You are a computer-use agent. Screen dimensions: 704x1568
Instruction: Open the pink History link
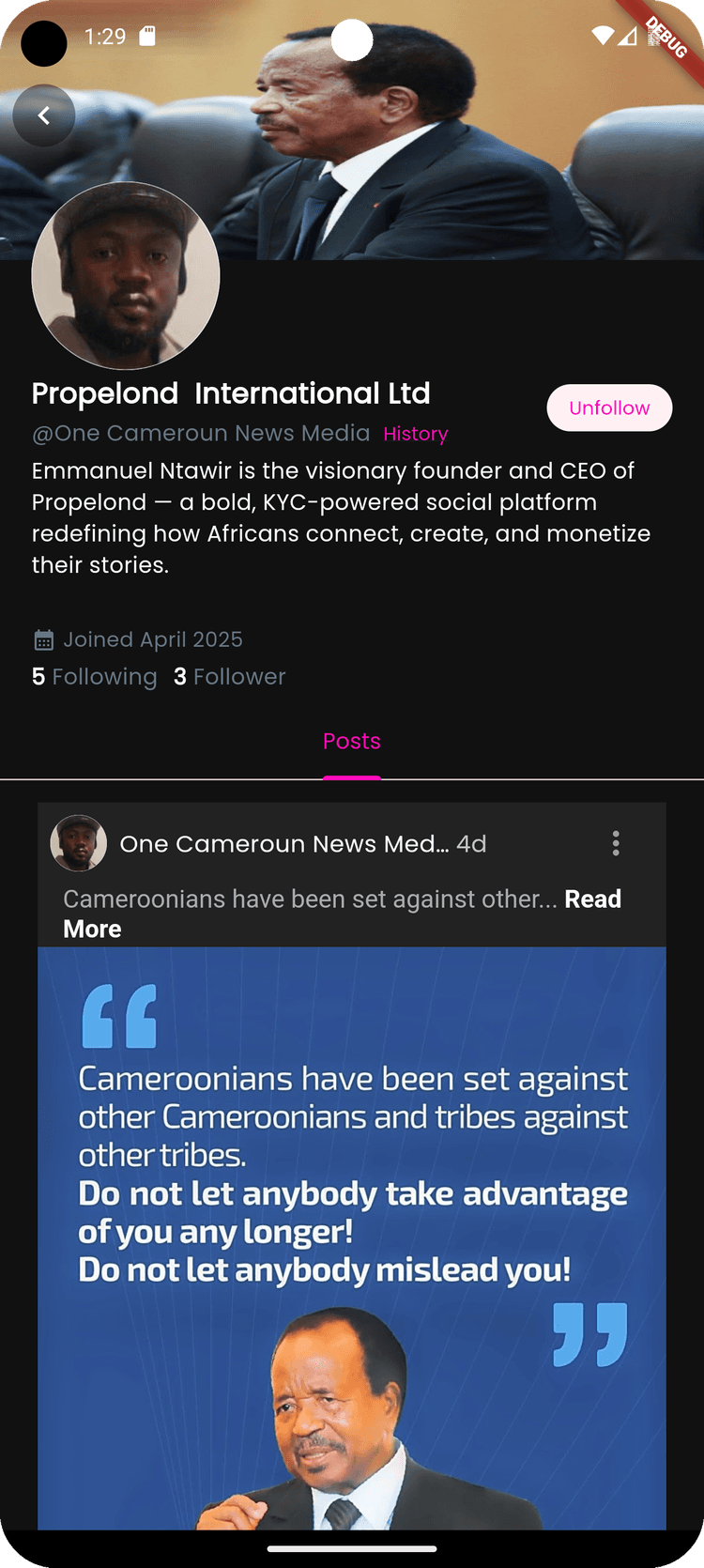pos(415,434)
